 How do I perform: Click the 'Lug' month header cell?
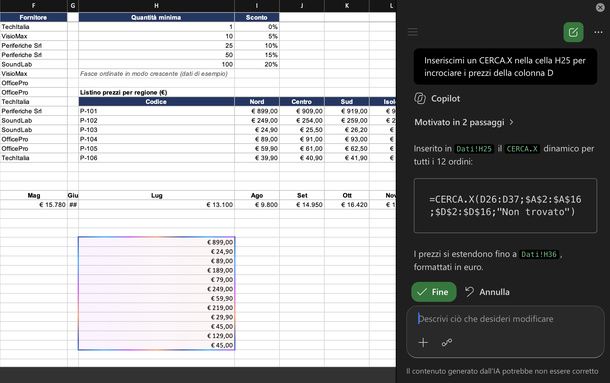coord(156,195)
